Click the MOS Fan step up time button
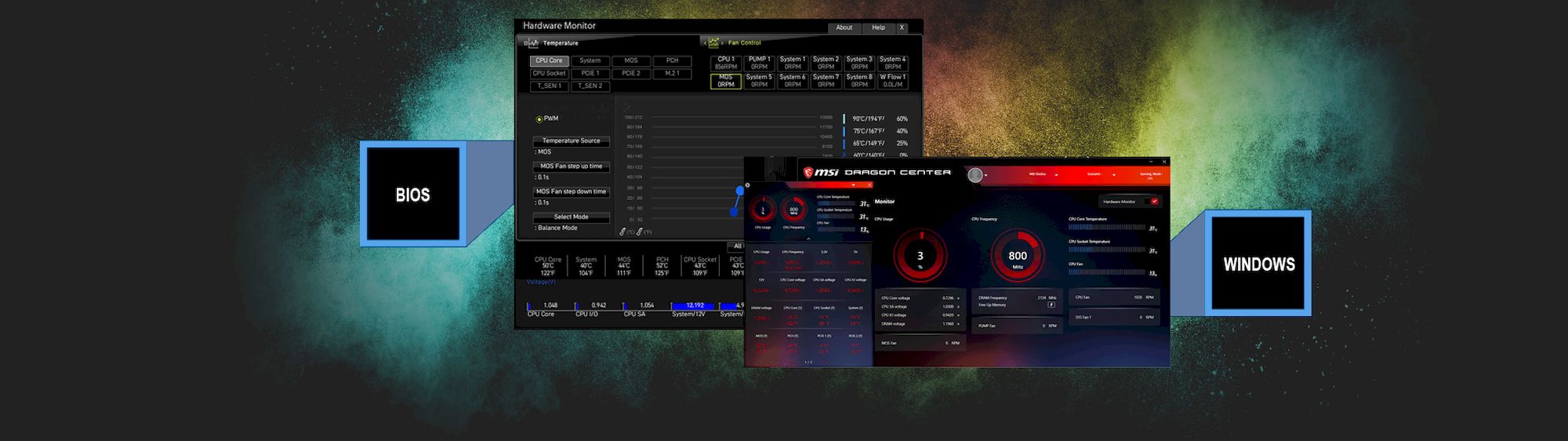 pyautogui.click(x=572, y=166)
